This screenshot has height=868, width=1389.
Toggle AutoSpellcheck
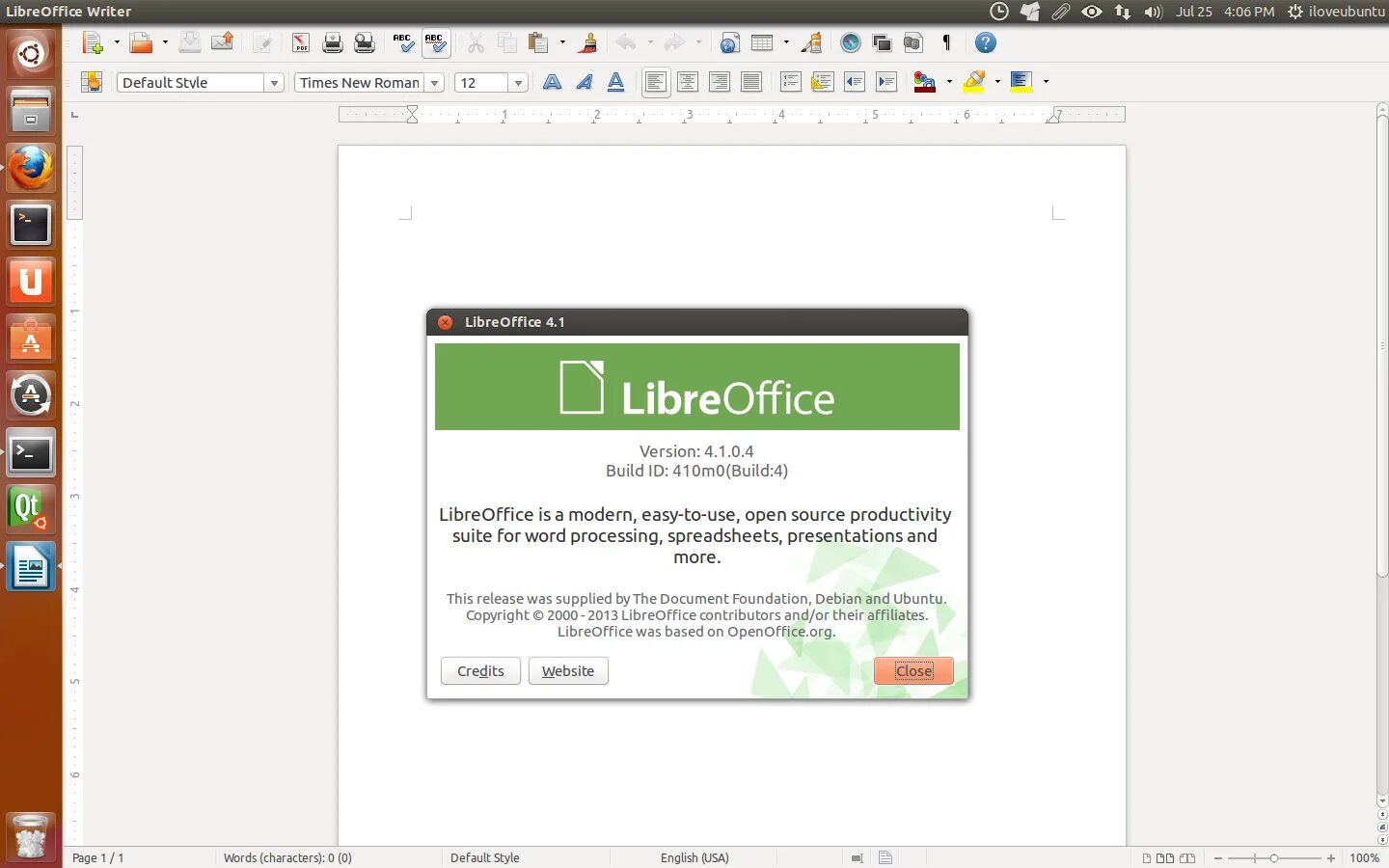(435, 42)
